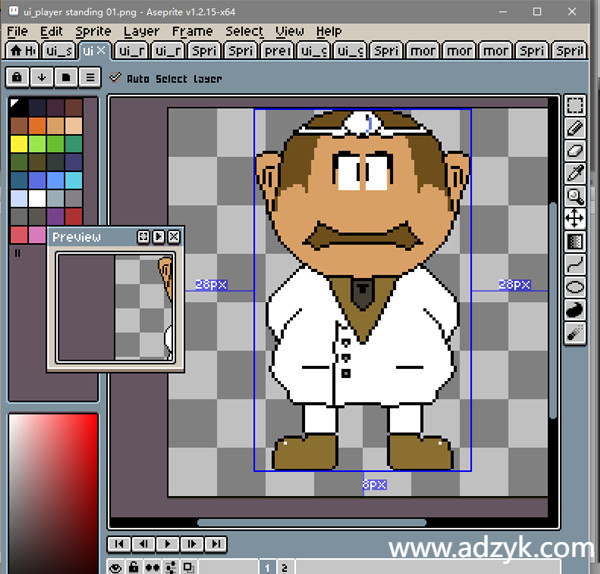This screenshot has width=600, height=574.
Task: Toggle layer visibility eye in timeline
Action: tap(116, 567)
